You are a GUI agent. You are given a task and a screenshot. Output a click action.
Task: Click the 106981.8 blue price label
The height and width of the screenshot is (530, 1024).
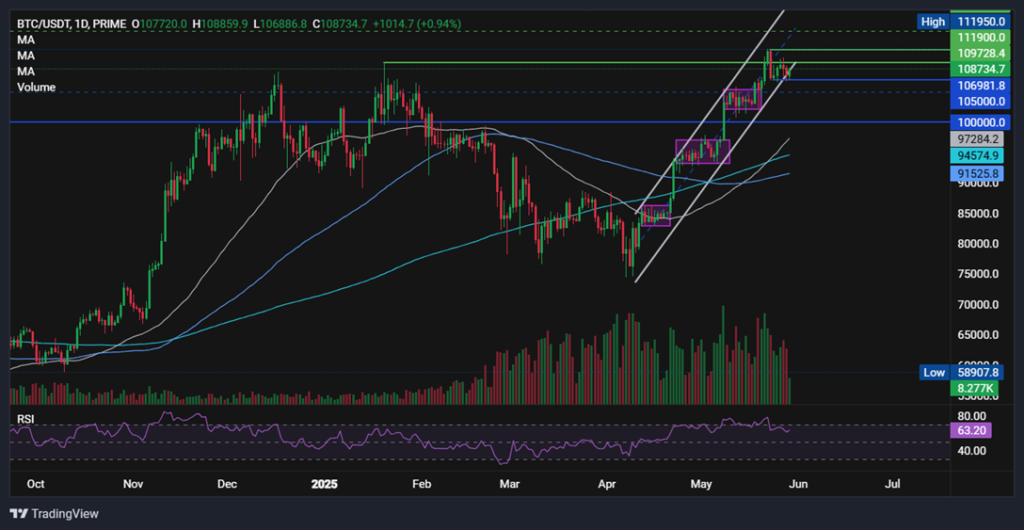(x=982, y=86)
